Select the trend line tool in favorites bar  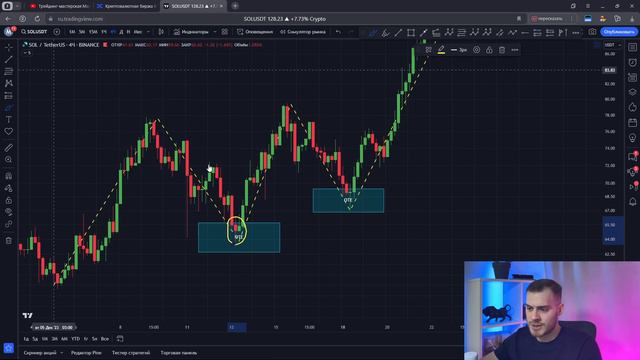[398, 32]
